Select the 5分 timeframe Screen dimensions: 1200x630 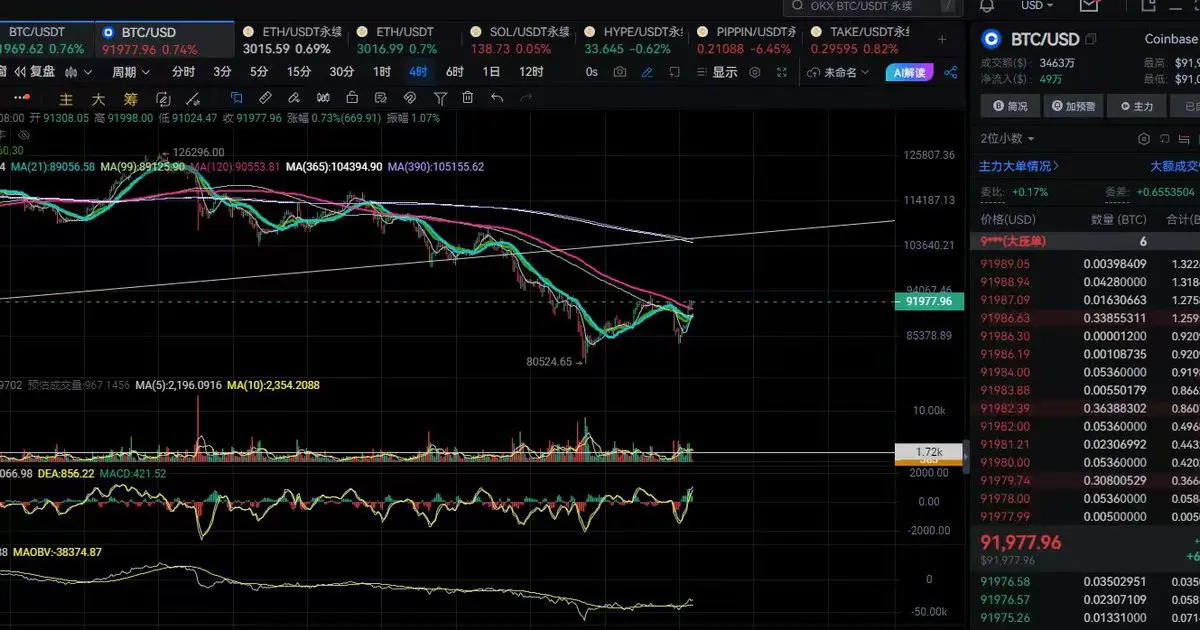[x=259, y=72]
